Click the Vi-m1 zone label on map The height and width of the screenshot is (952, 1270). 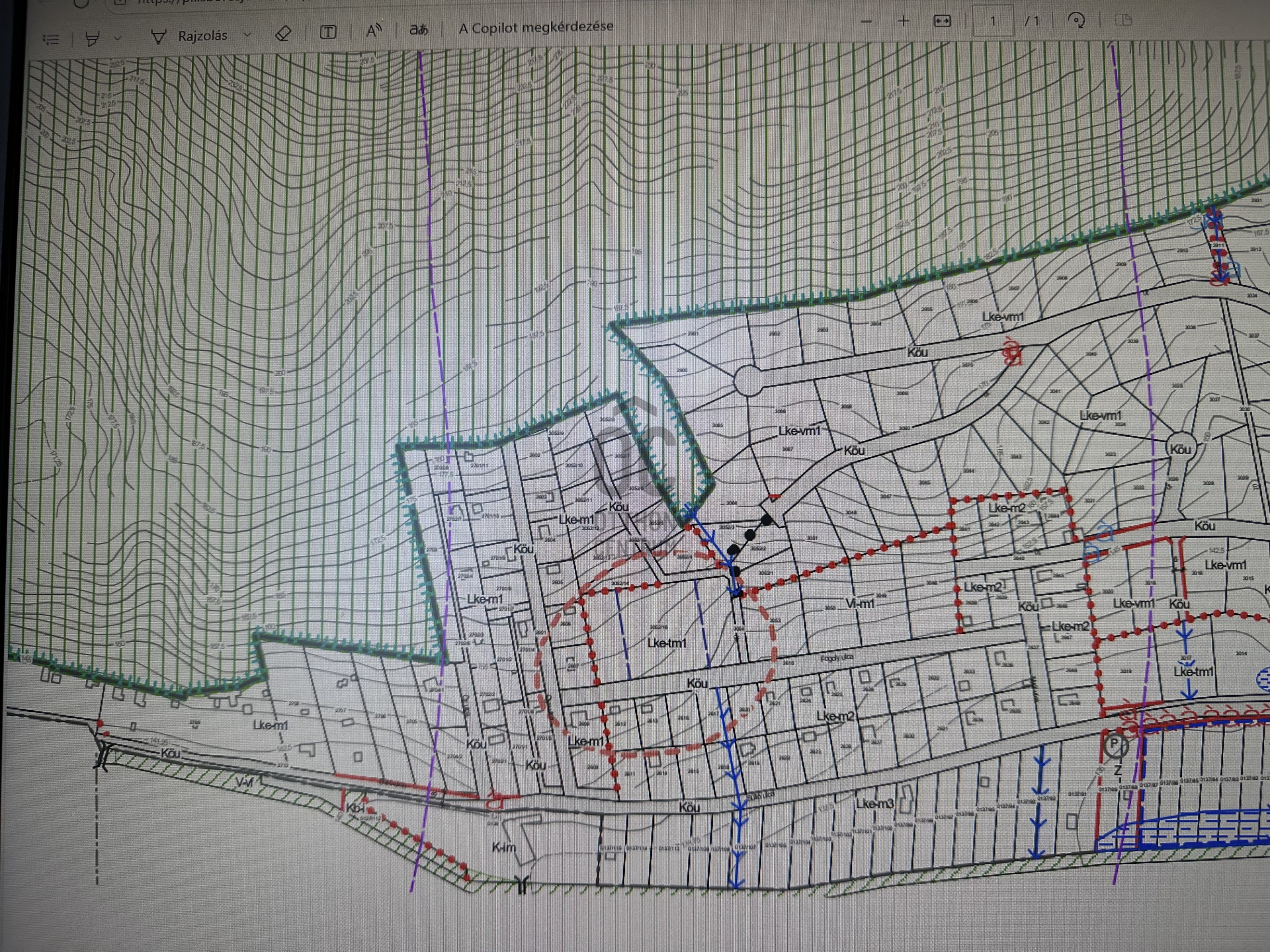point(860,604)
